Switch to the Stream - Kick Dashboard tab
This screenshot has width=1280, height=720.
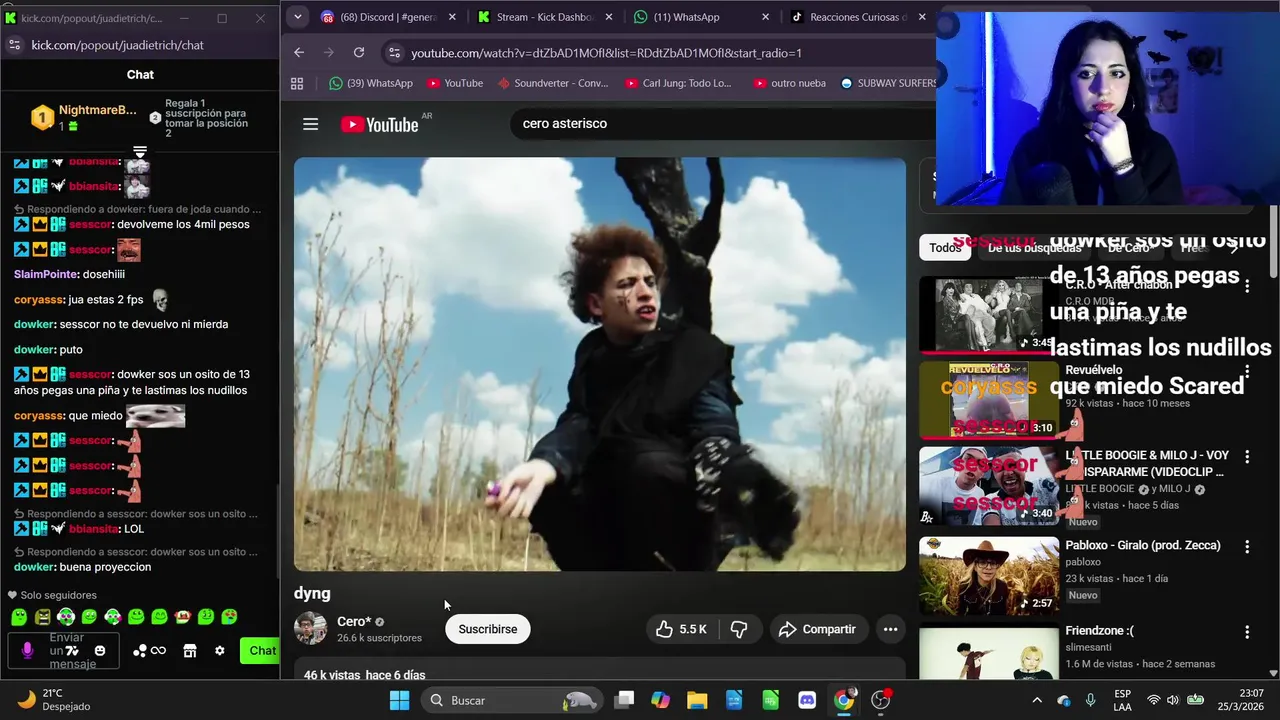[x=545, y=17]
